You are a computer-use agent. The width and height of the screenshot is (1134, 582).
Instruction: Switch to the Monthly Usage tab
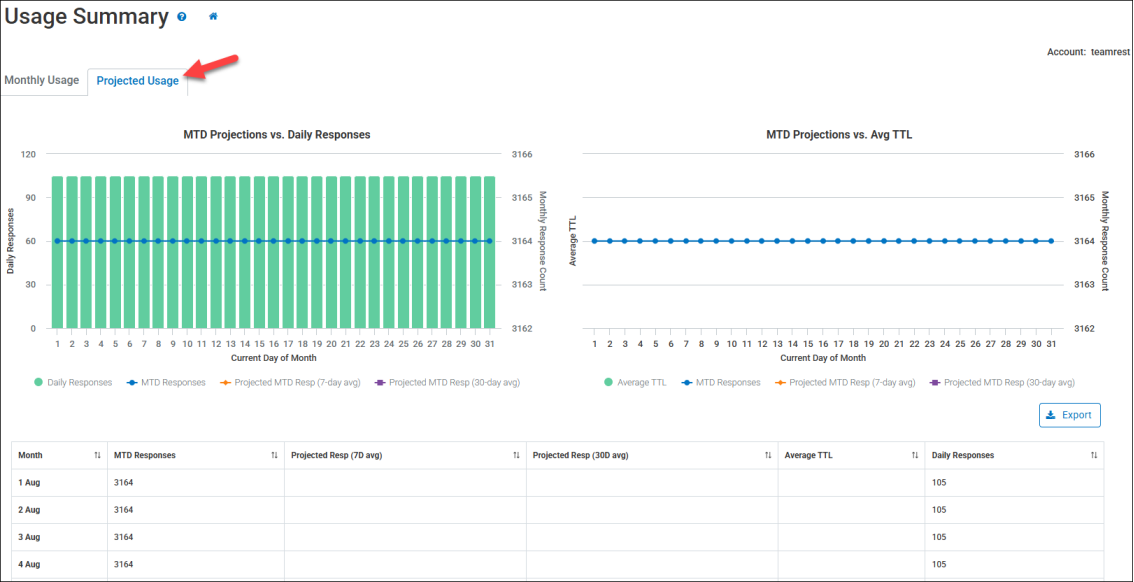pyautogui.click(x=42, y=80)
